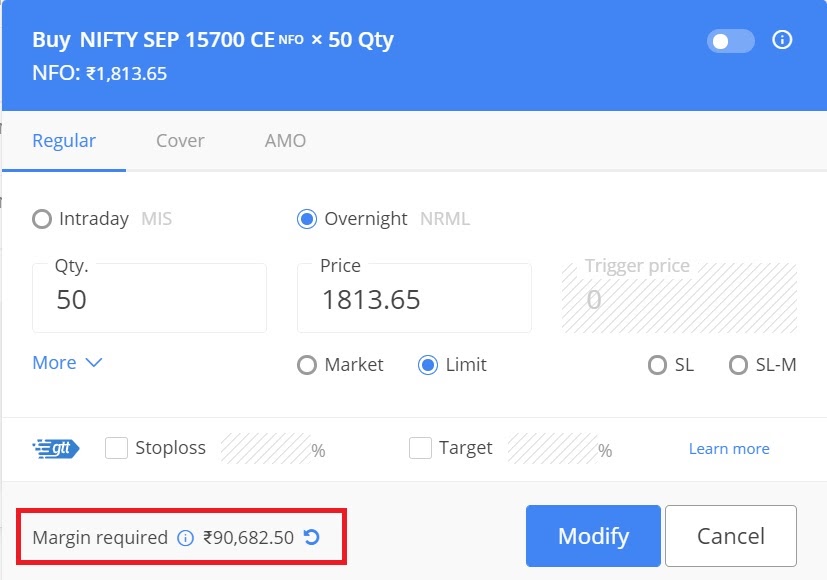Open the Learn more link

tap(729, 449)
